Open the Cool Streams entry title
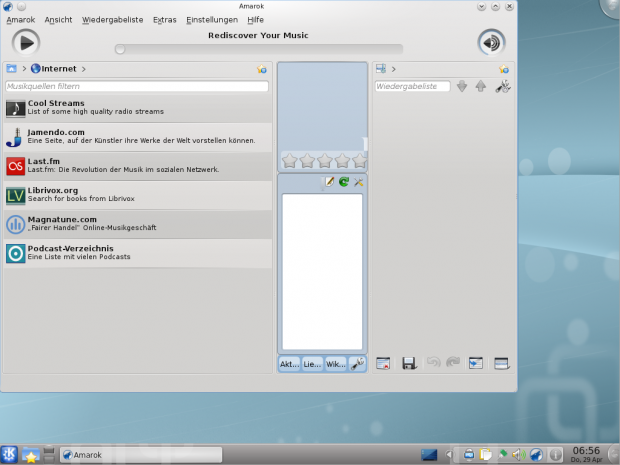620x465 pixels. [x=56, y=103]
